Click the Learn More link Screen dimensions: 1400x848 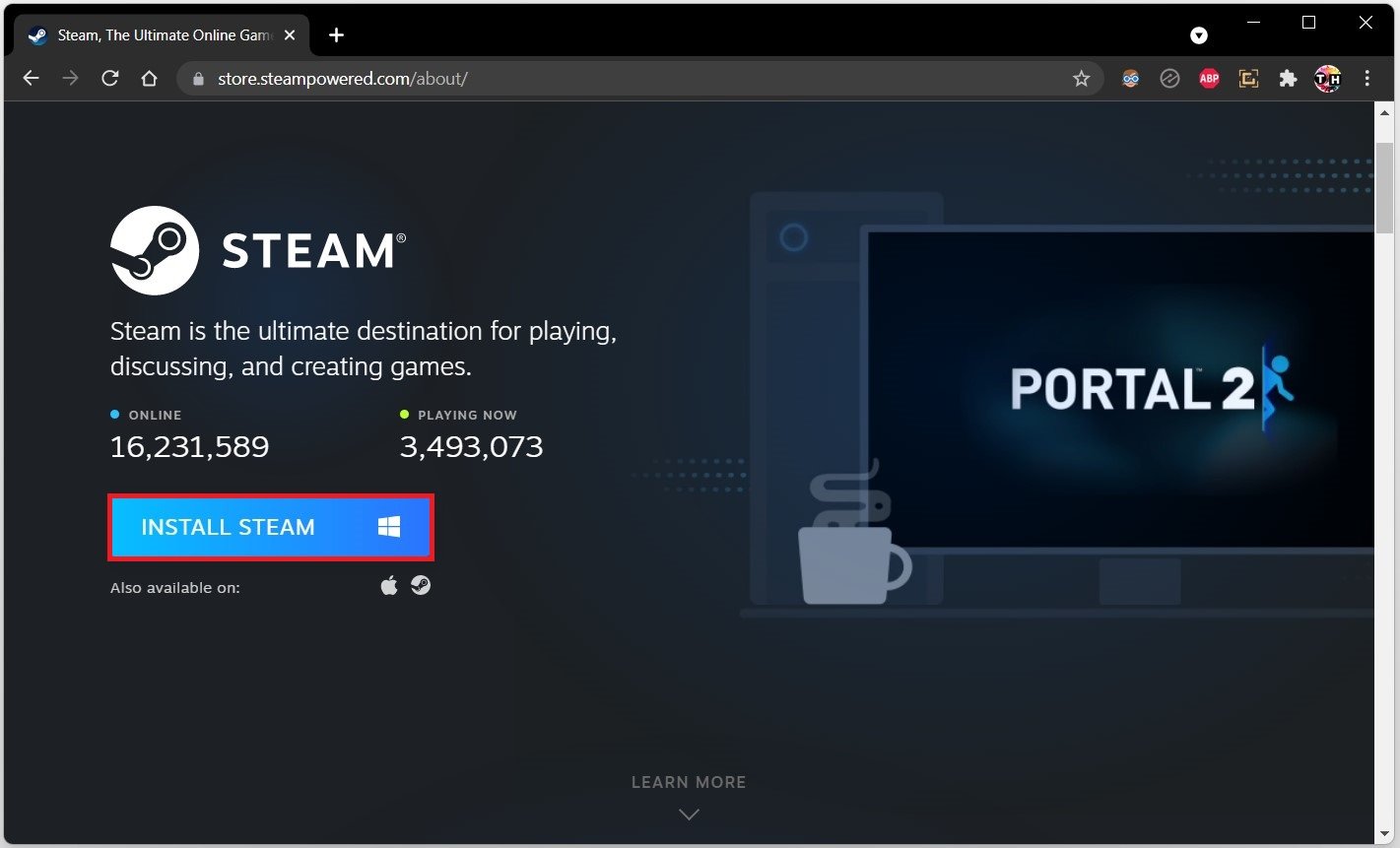(689, 782)
